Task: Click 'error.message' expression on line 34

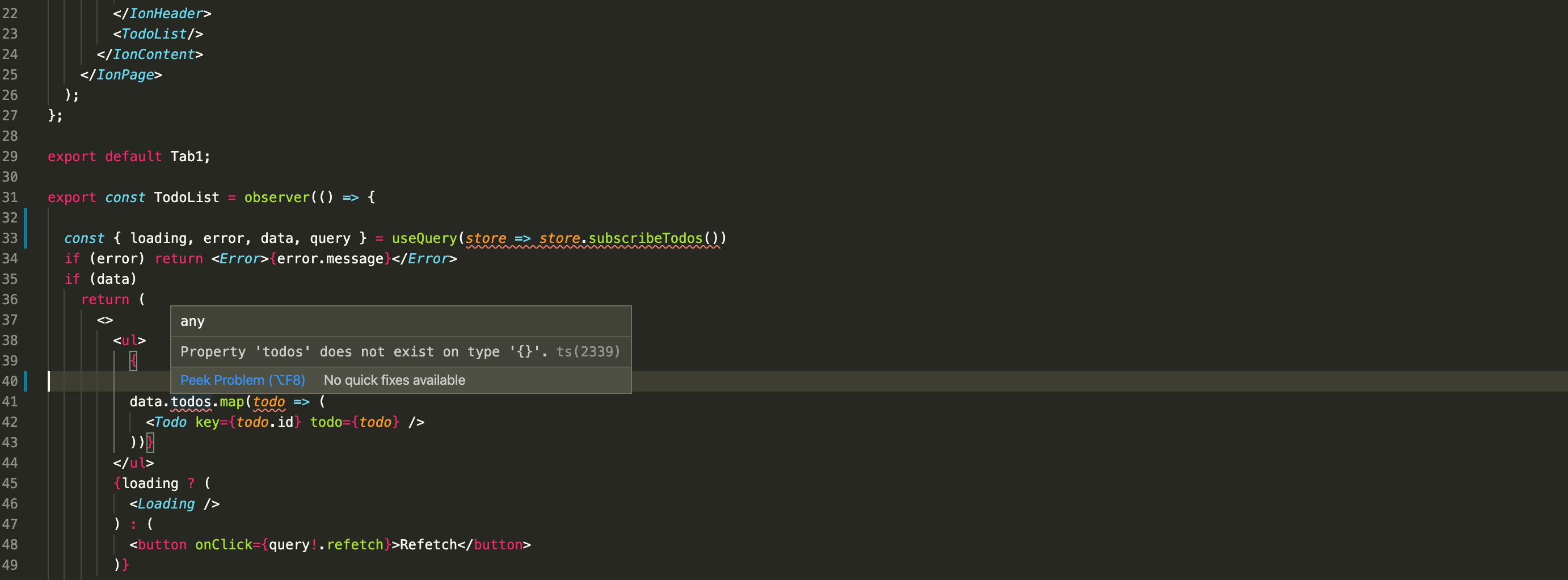Action: [331, 259]
